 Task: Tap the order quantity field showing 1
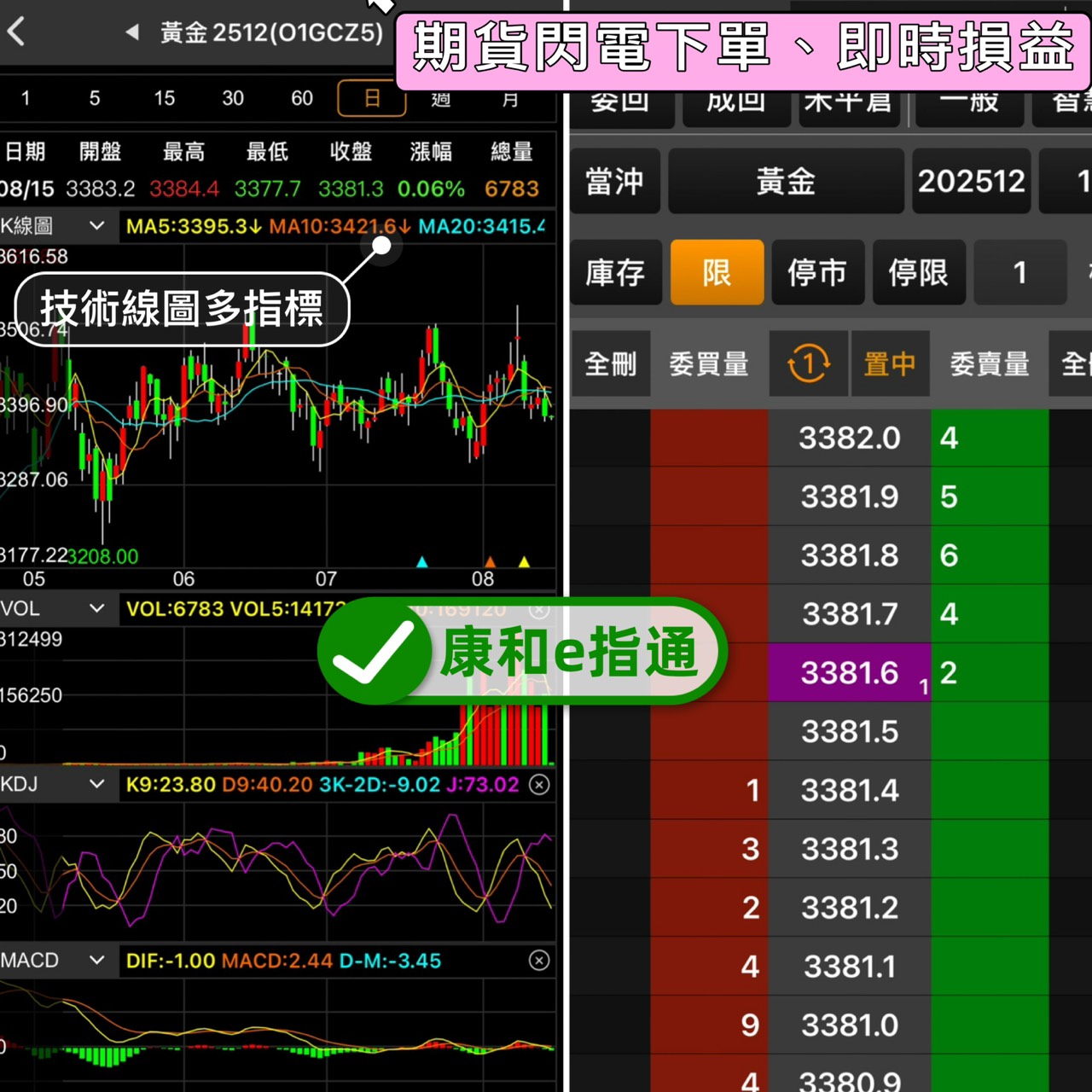coord(1020,273)
